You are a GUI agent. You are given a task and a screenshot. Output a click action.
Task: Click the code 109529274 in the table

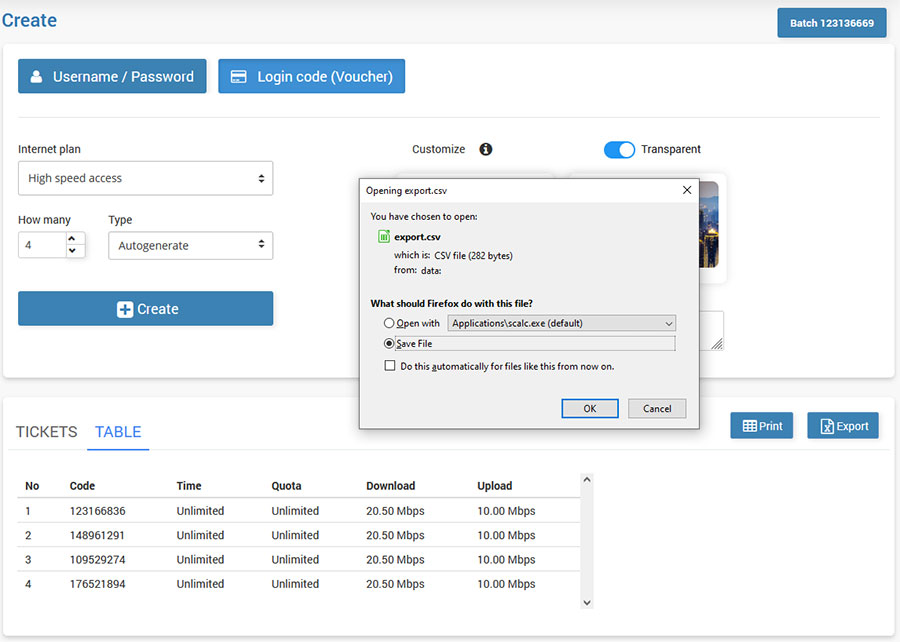[98, 559]
